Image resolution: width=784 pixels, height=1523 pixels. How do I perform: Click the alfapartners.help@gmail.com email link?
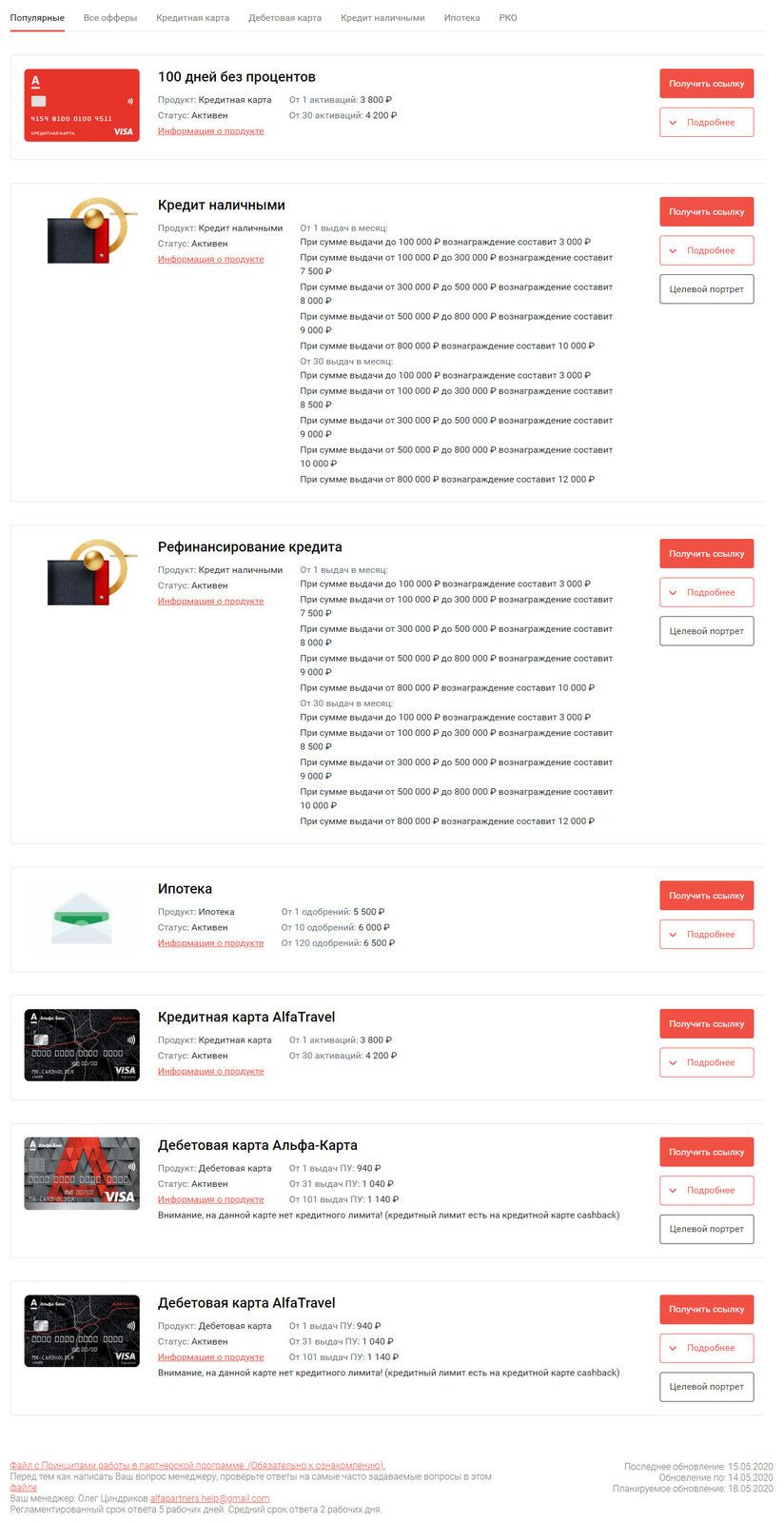(209, 1498)
